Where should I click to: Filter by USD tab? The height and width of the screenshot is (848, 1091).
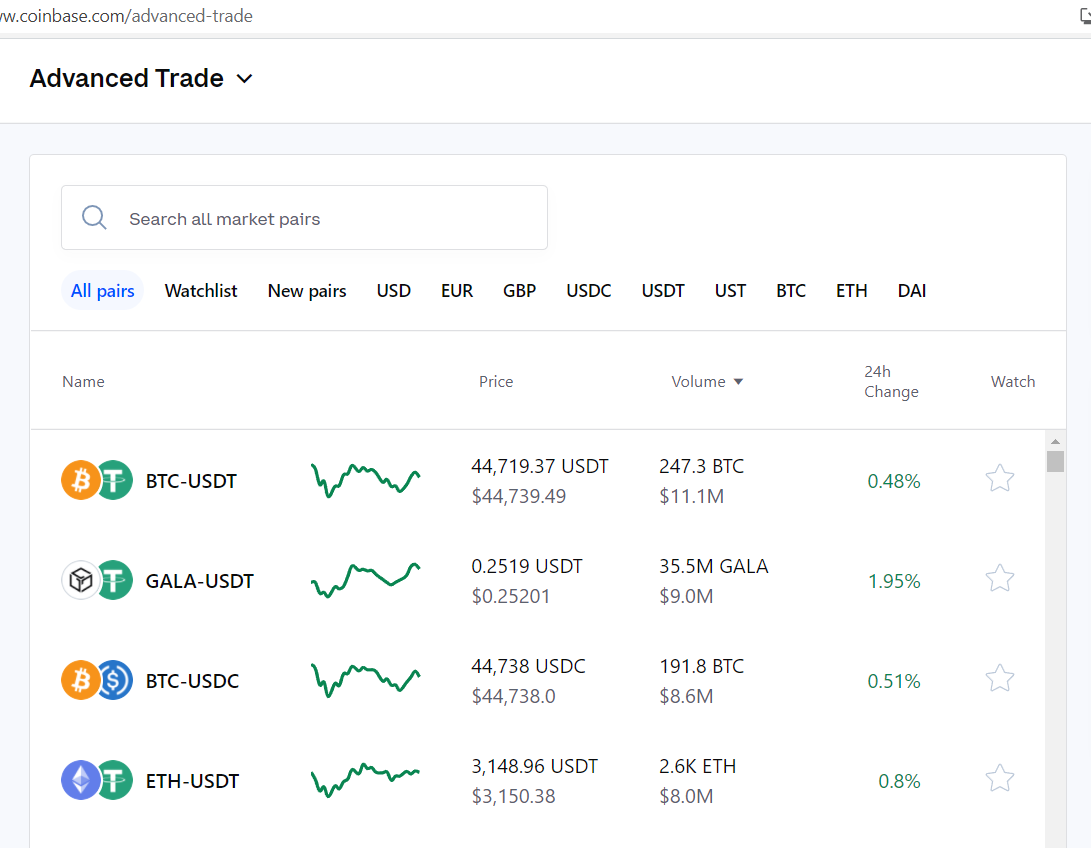(x=394, y=291)
